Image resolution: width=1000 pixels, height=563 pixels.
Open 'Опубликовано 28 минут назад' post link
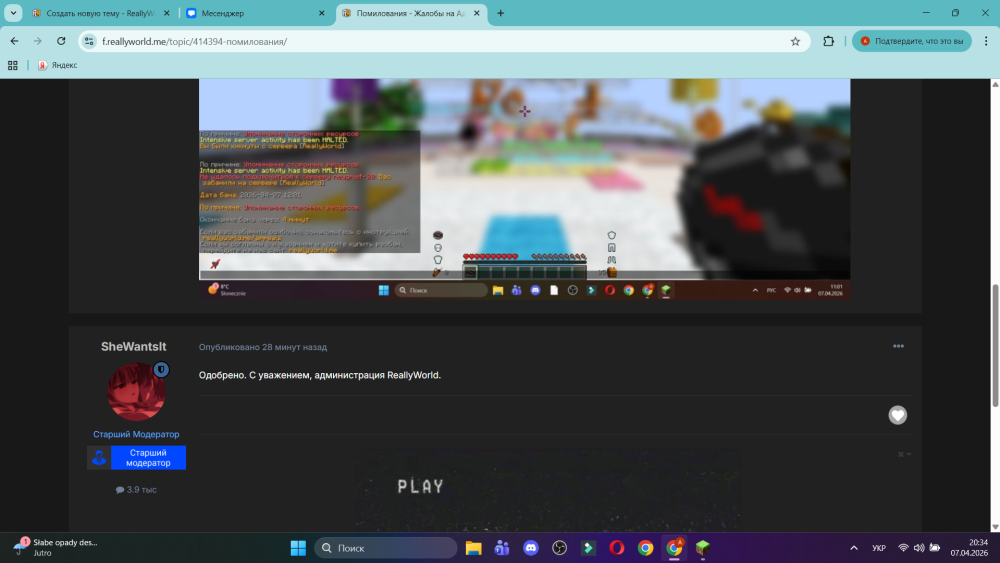click(263, 347)
